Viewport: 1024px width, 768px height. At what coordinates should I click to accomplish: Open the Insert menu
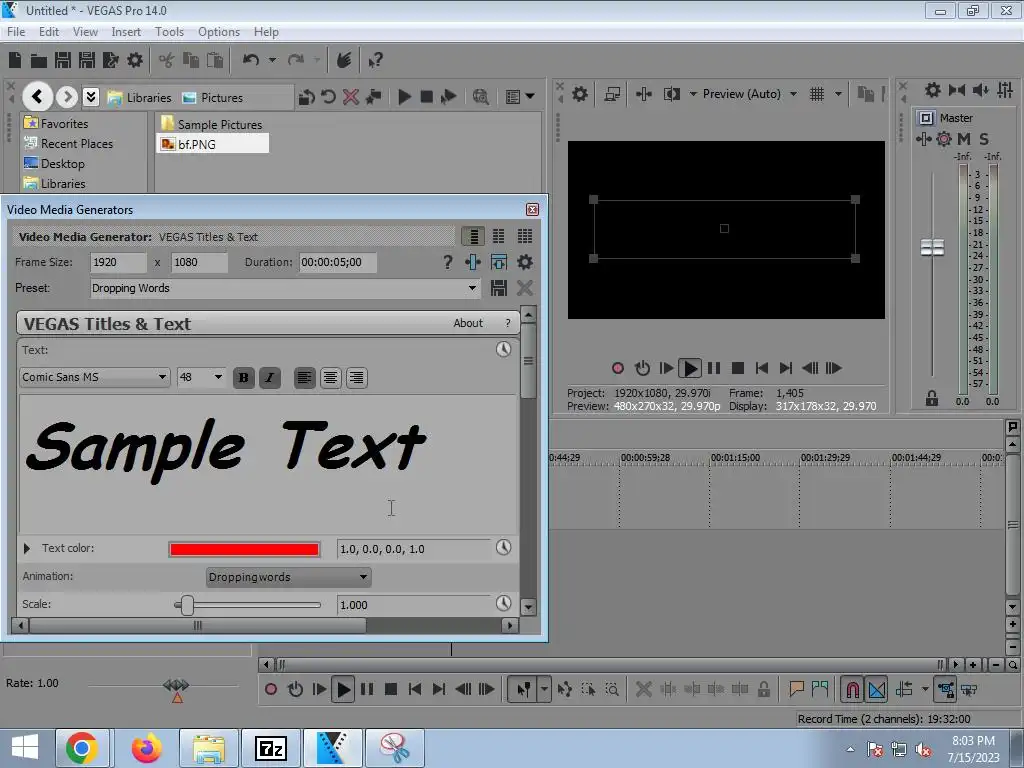pos(126,32)
